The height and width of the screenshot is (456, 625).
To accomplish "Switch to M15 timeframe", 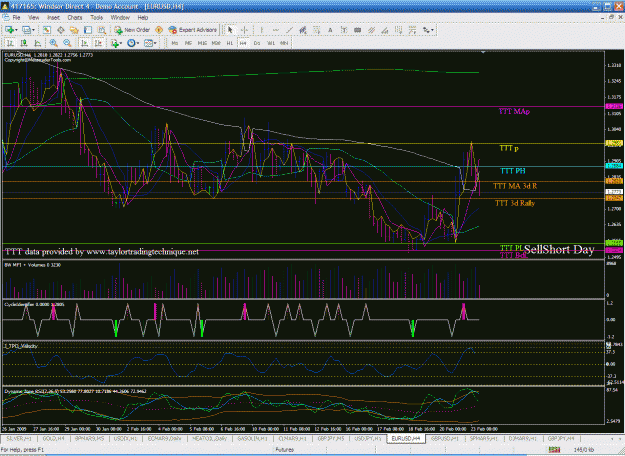I will (x=202, y=43).
